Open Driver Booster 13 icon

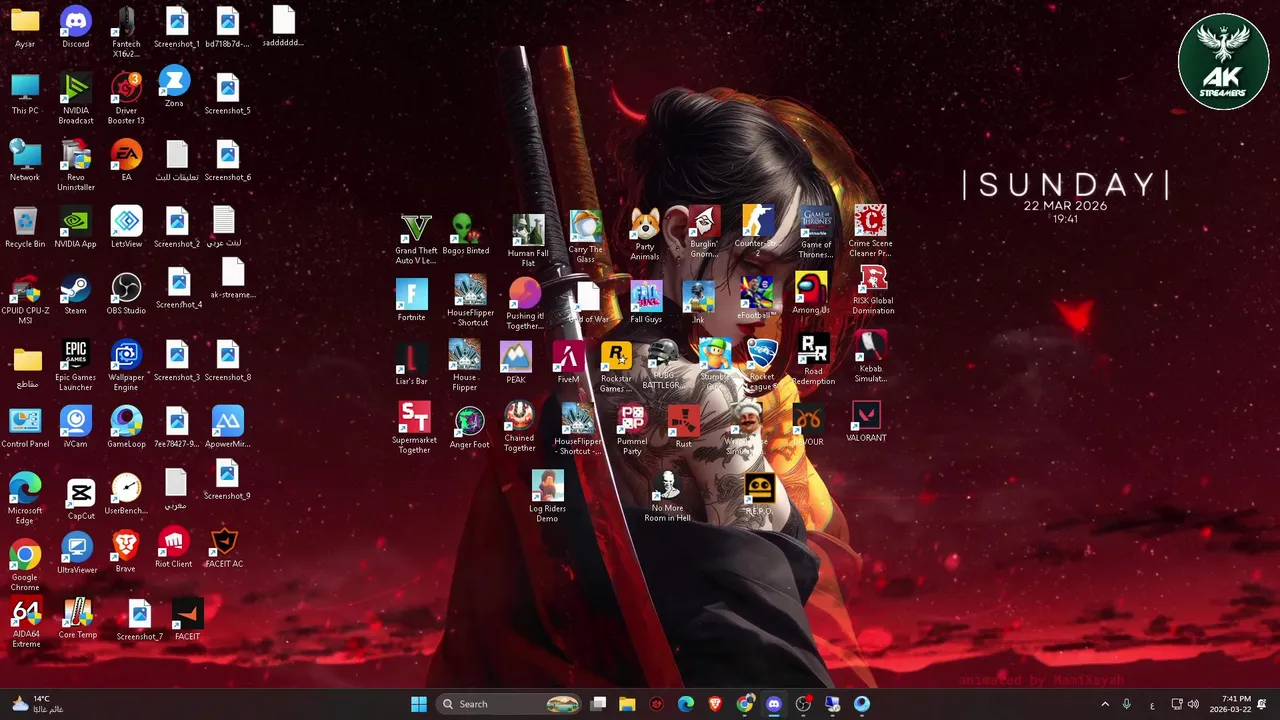click(126, 98)
